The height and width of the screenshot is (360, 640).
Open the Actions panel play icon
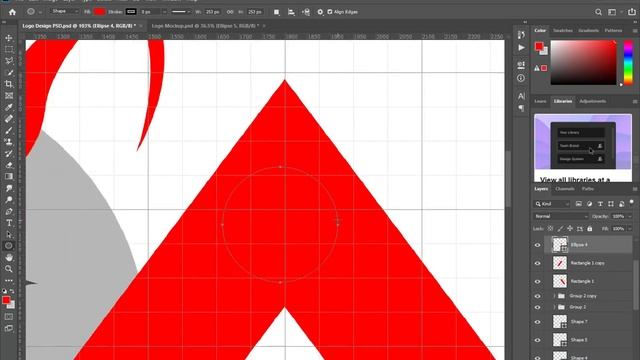521,48
